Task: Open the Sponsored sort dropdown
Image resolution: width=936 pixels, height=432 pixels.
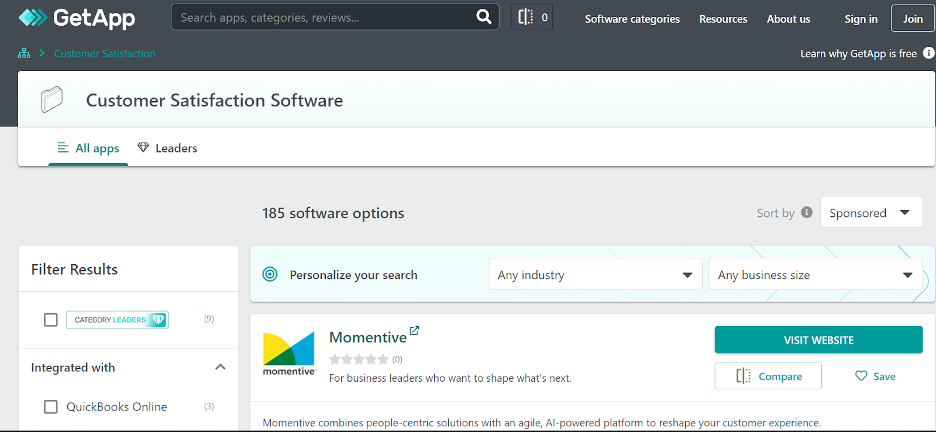Action: (x=872, y=212)
